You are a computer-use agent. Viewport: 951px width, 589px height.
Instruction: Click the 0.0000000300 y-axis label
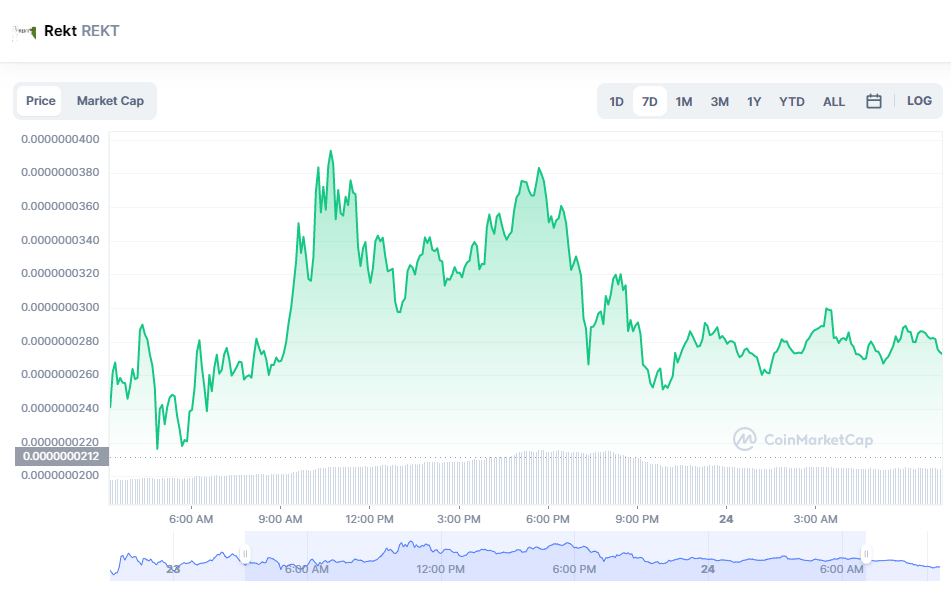[60, 307]
